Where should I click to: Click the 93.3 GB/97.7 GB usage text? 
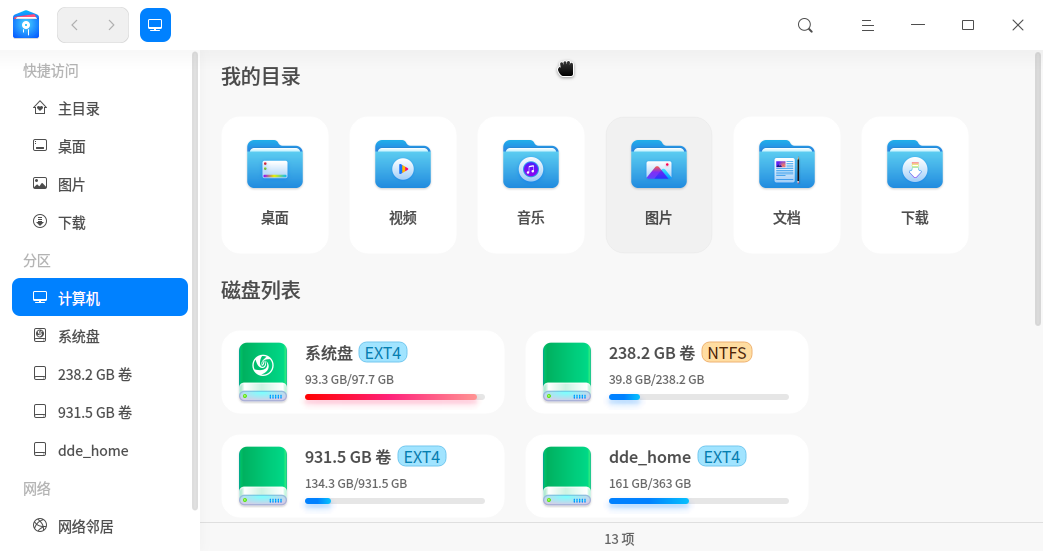tap(349, 379)
